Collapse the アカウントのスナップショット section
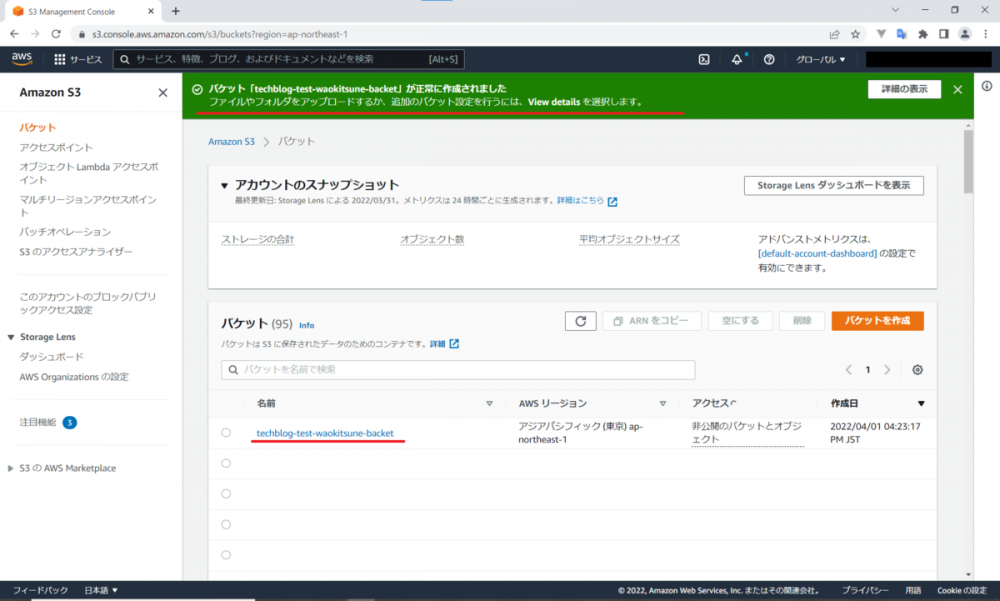 click(224, 186)
